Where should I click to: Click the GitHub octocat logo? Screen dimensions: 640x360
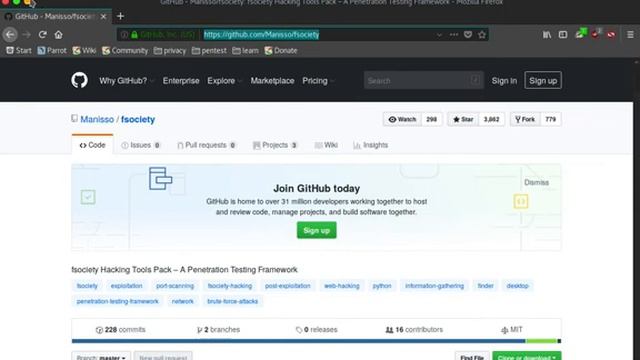79,80
